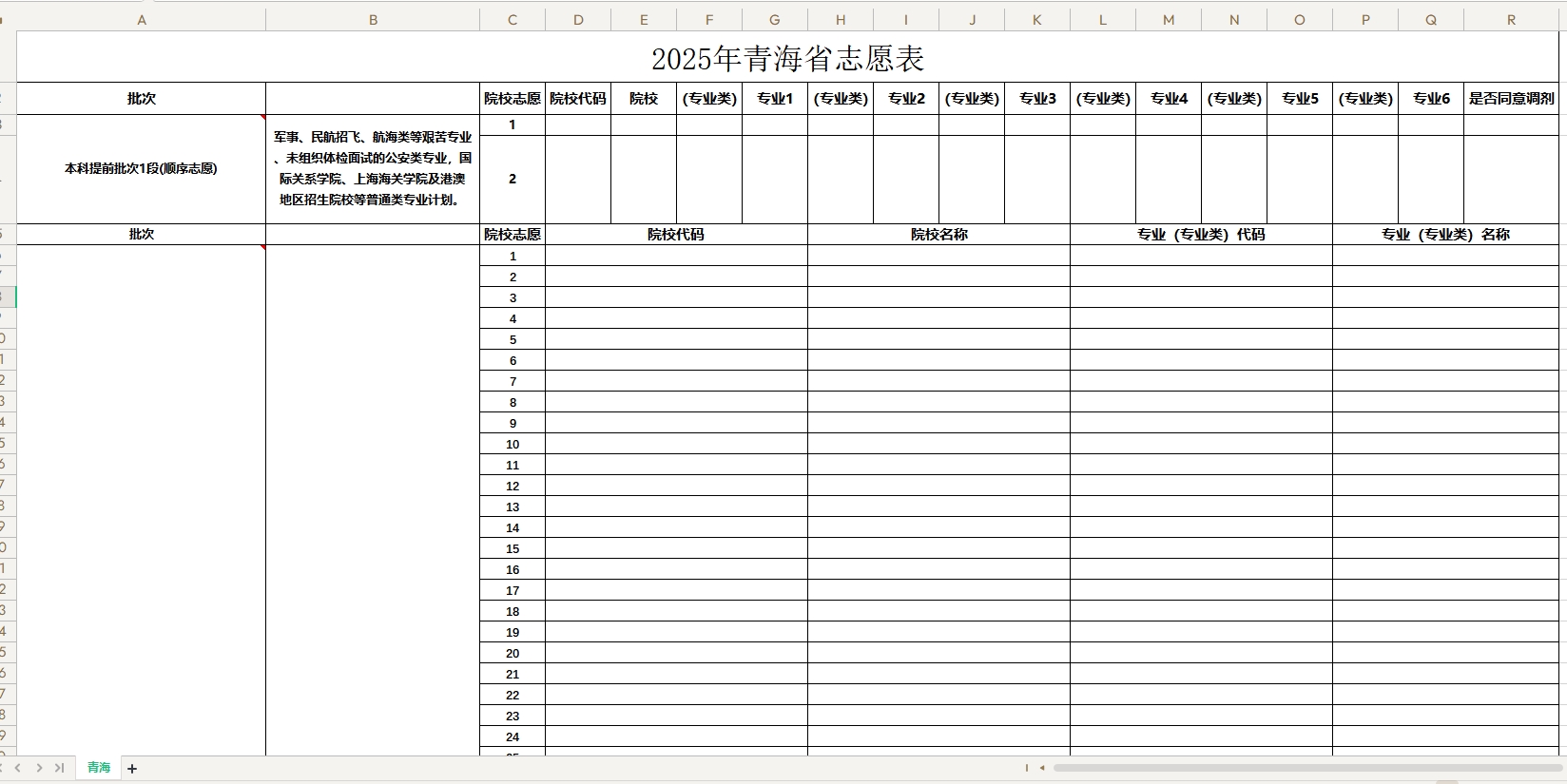Click 院校志愿 number 20 cell

(x=513, y=654)
